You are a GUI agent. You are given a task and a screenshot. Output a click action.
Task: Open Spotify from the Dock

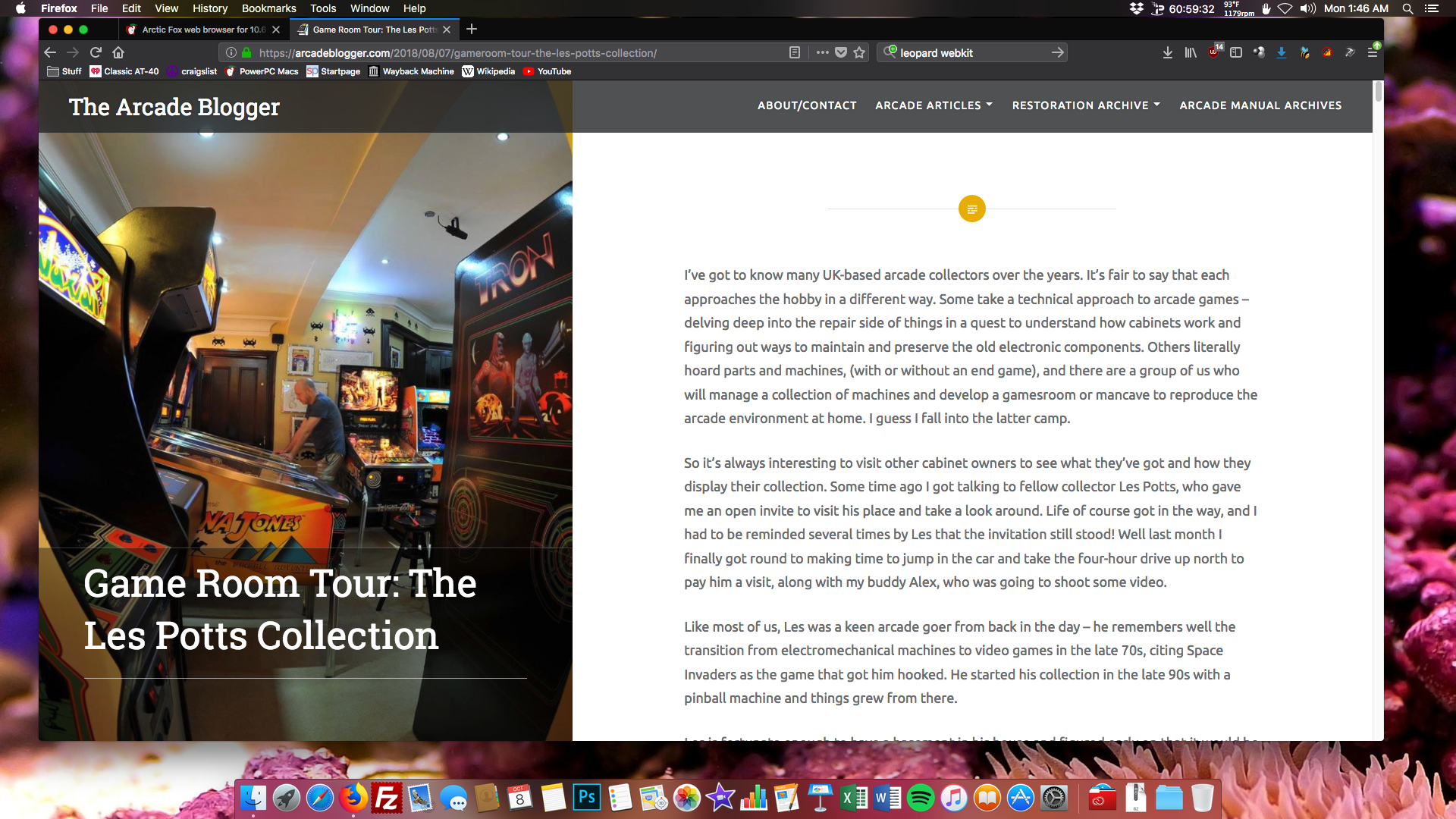click(x=921, y=798)
